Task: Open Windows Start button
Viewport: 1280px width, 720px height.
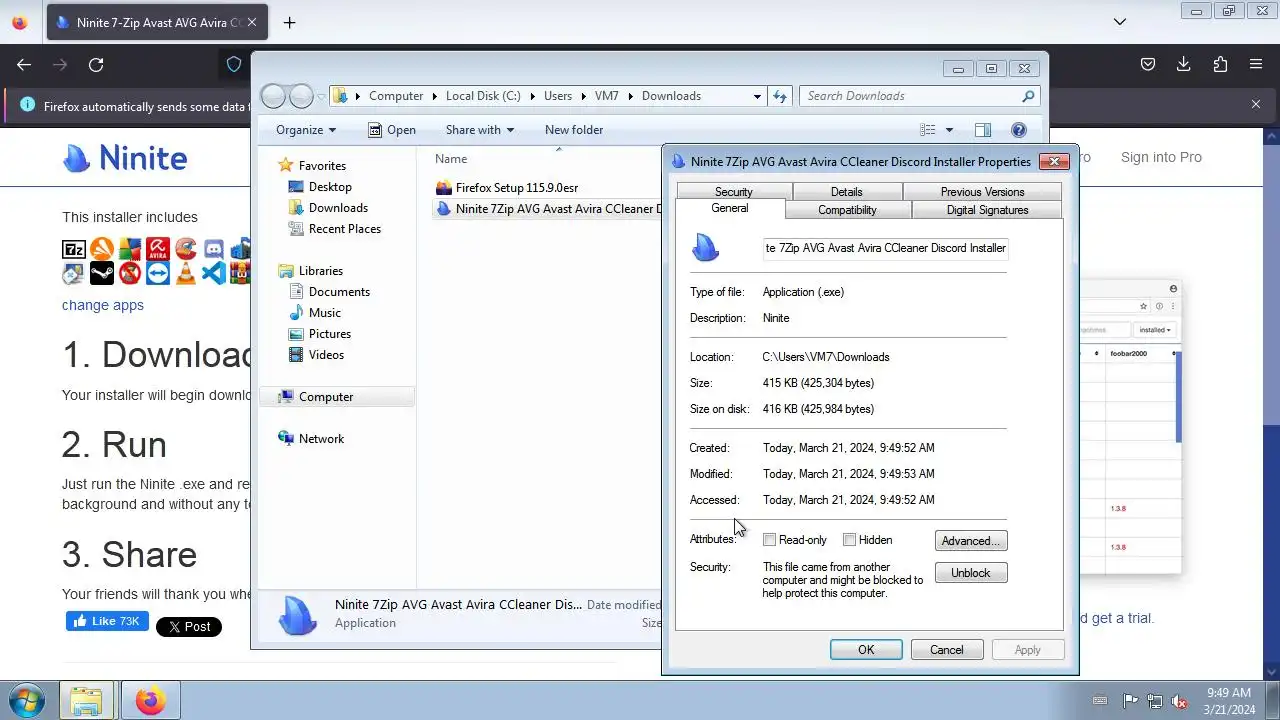Action: tap(27, 700)
